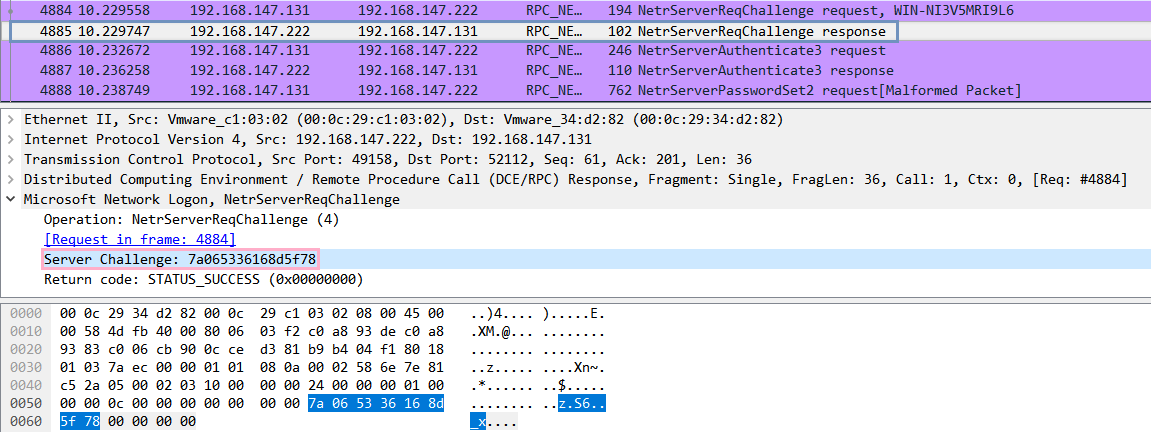The image size is (1151, 432).
Task: Open the 'Request in frame: 4884' link
Action: [139, 239]
